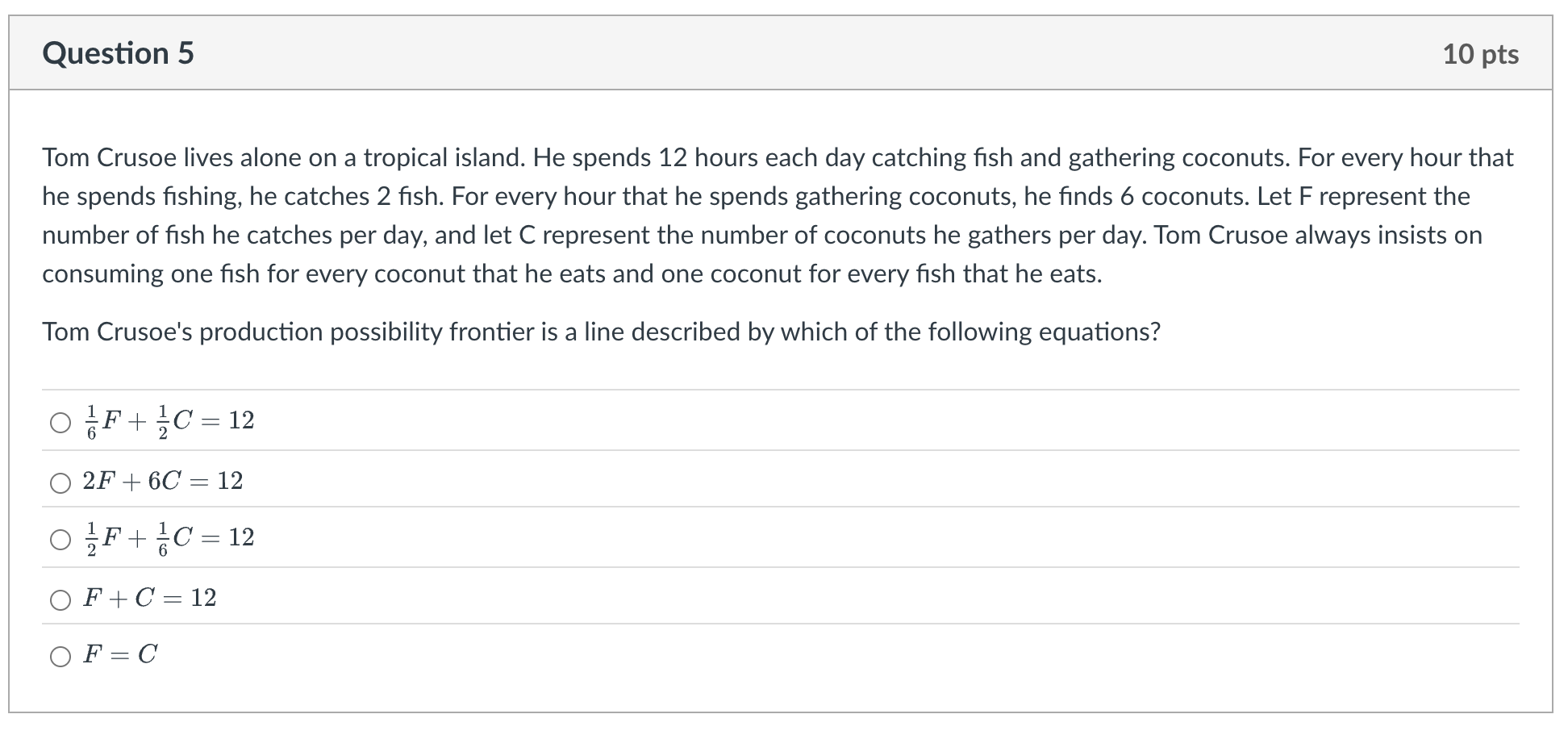1568x735 pixels.
Task: Click the third radio button circle
Action: (x=60, y=539)
